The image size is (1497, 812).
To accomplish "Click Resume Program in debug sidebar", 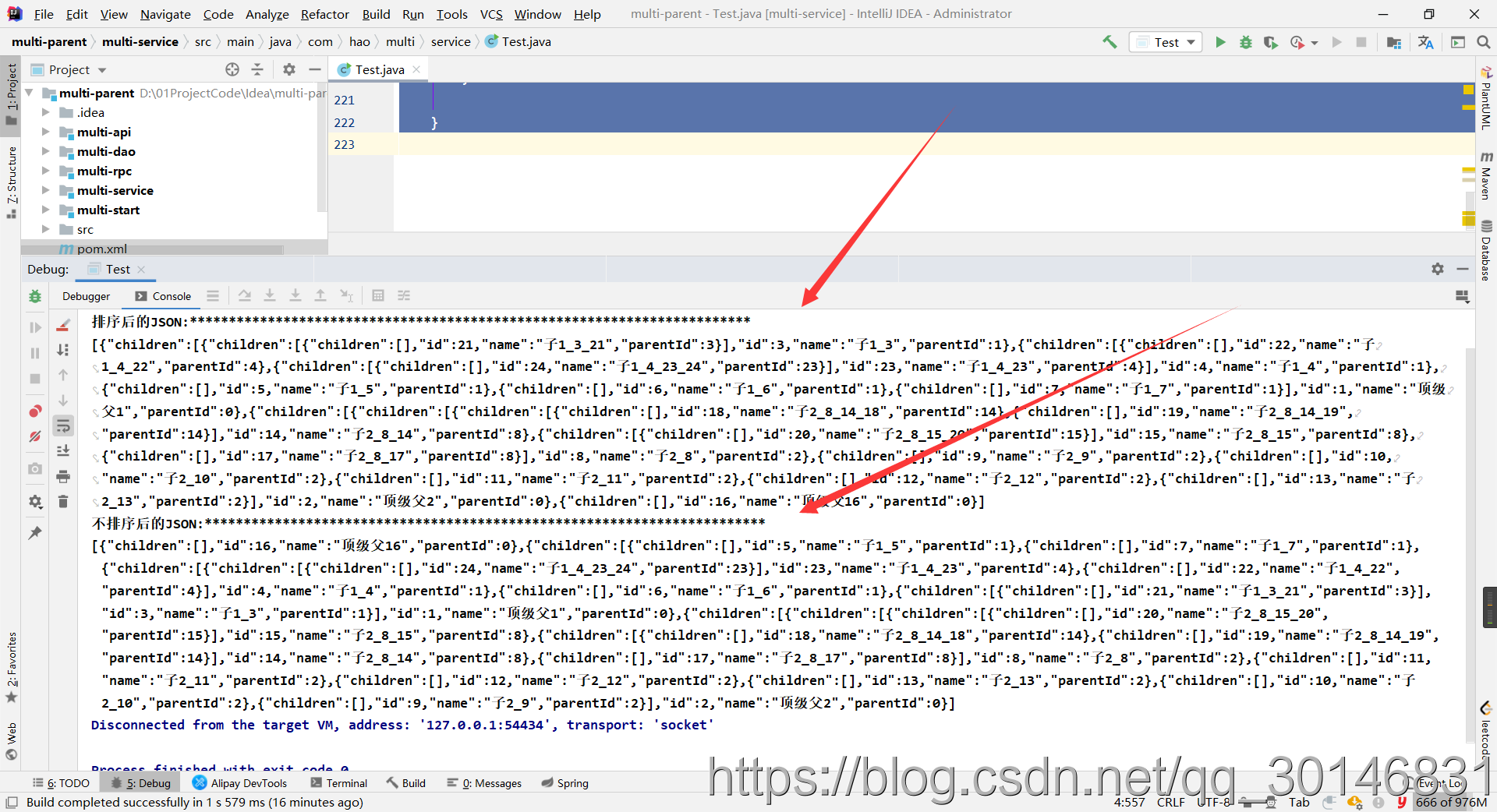I will pos(35,328).
